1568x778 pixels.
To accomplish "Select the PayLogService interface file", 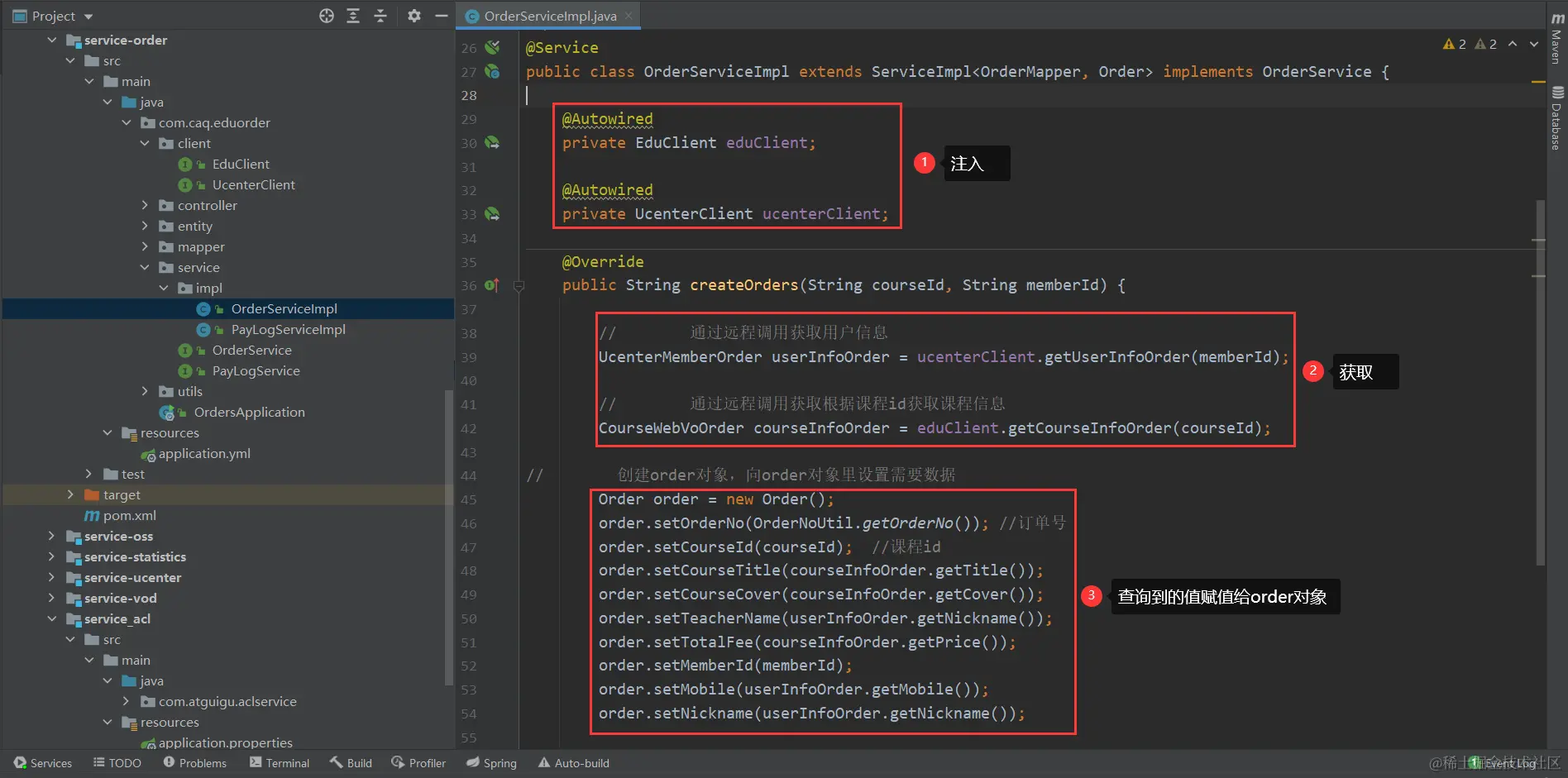I will pos(256,370).
